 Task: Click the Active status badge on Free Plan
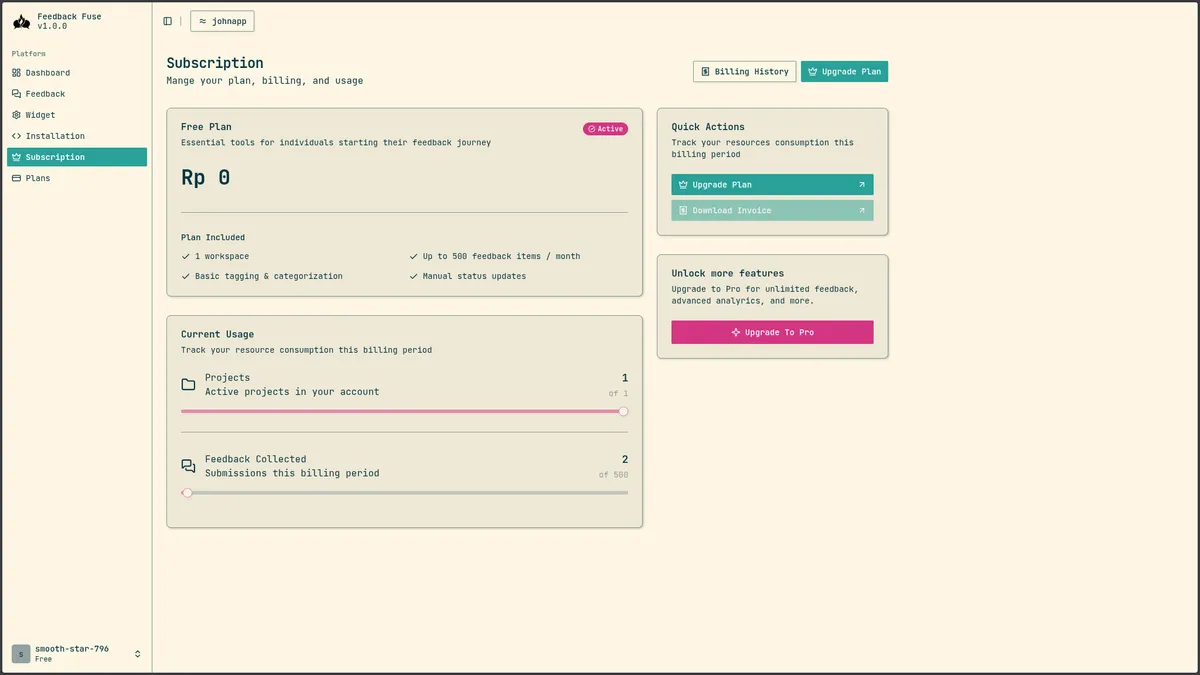(605, 128)
